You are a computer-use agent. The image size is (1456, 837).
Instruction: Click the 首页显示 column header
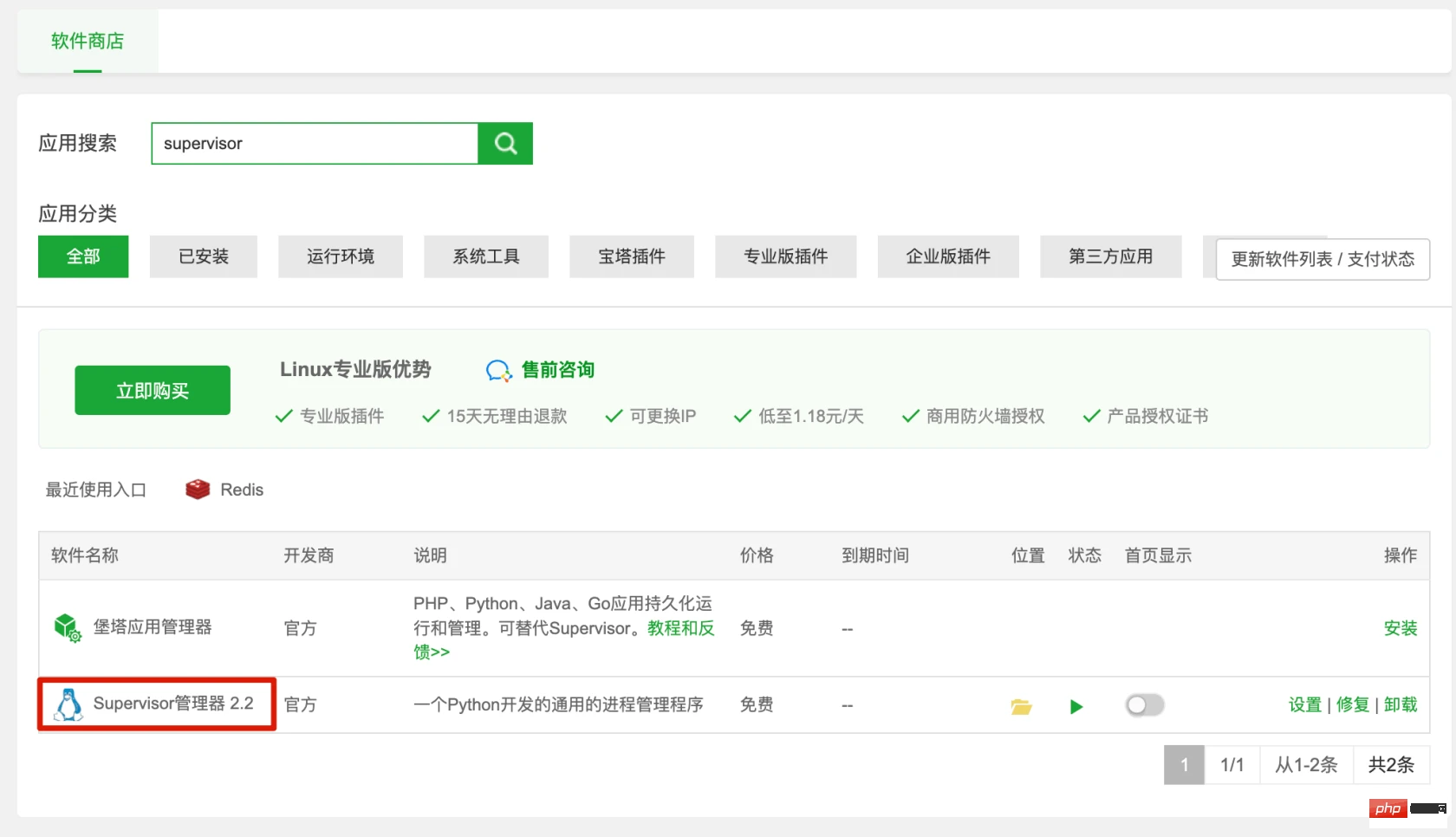pyautogui.click(x=1158, y=555)
